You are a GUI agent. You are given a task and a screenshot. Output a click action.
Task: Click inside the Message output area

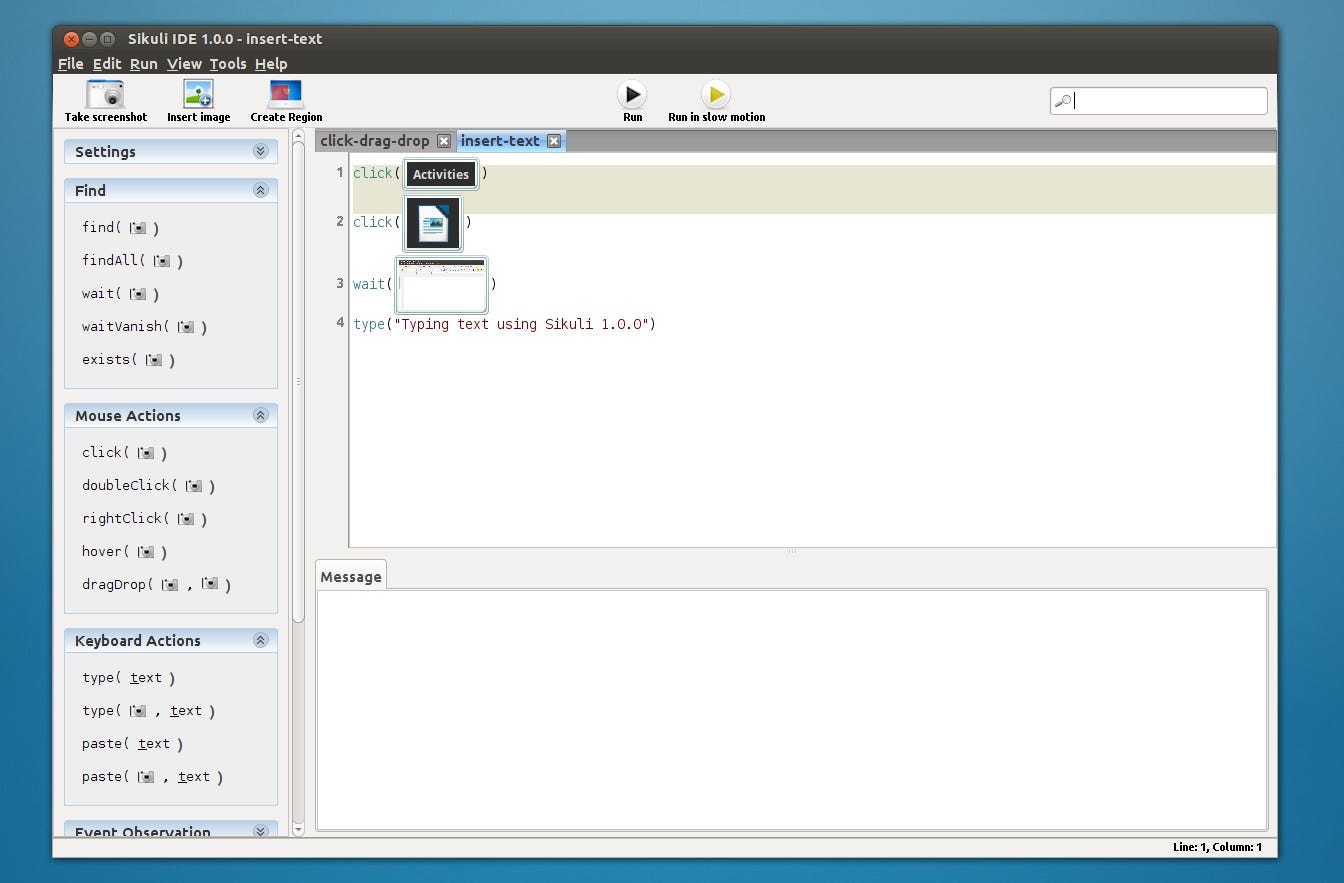(792, 710)
